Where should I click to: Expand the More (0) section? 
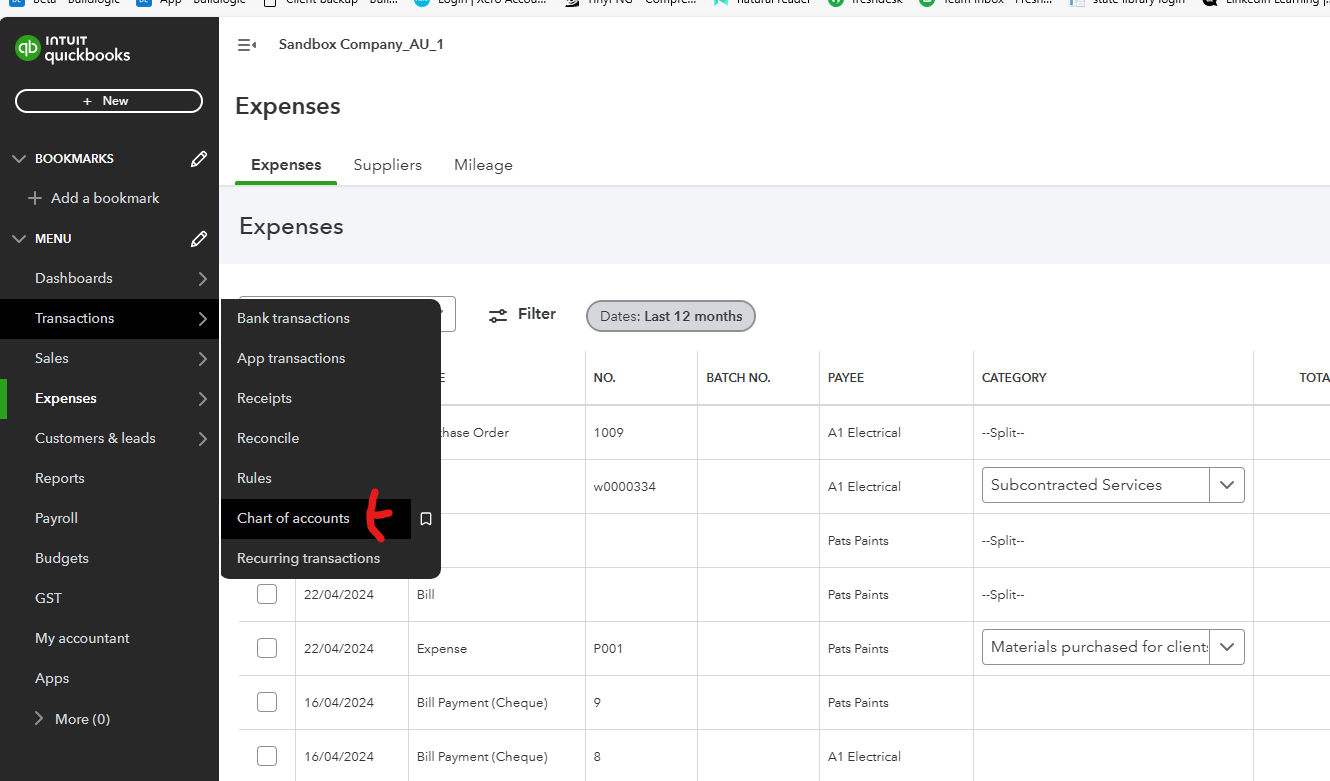point(40,719)
